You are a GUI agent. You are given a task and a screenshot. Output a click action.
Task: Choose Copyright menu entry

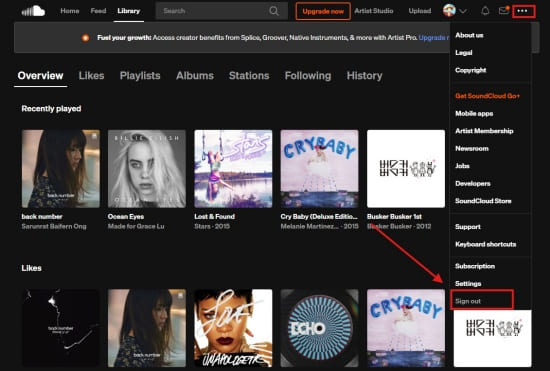coord(471,70)
